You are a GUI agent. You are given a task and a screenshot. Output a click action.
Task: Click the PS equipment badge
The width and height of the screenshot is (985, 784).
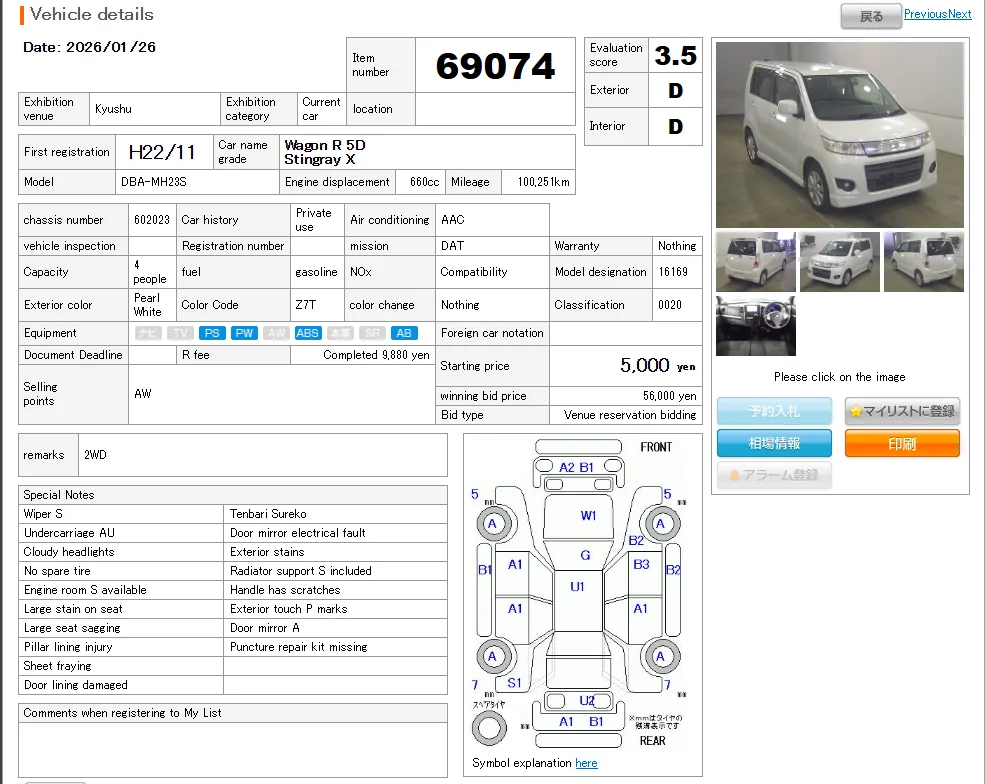click(x=212, y=333)
